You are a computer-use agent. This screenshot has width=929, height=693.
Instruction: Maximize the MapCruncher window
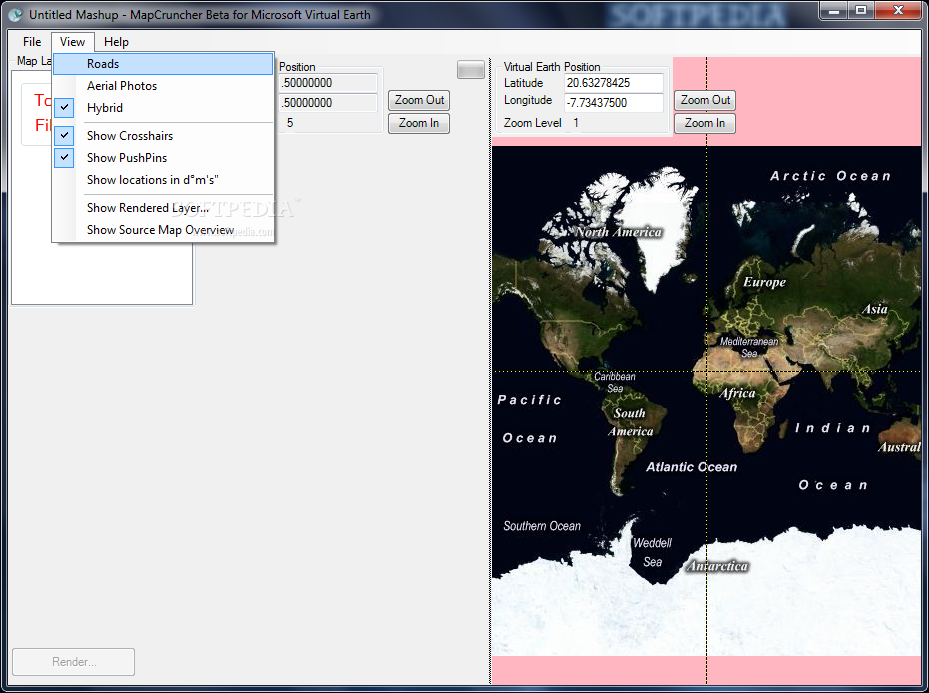(861, 11)
